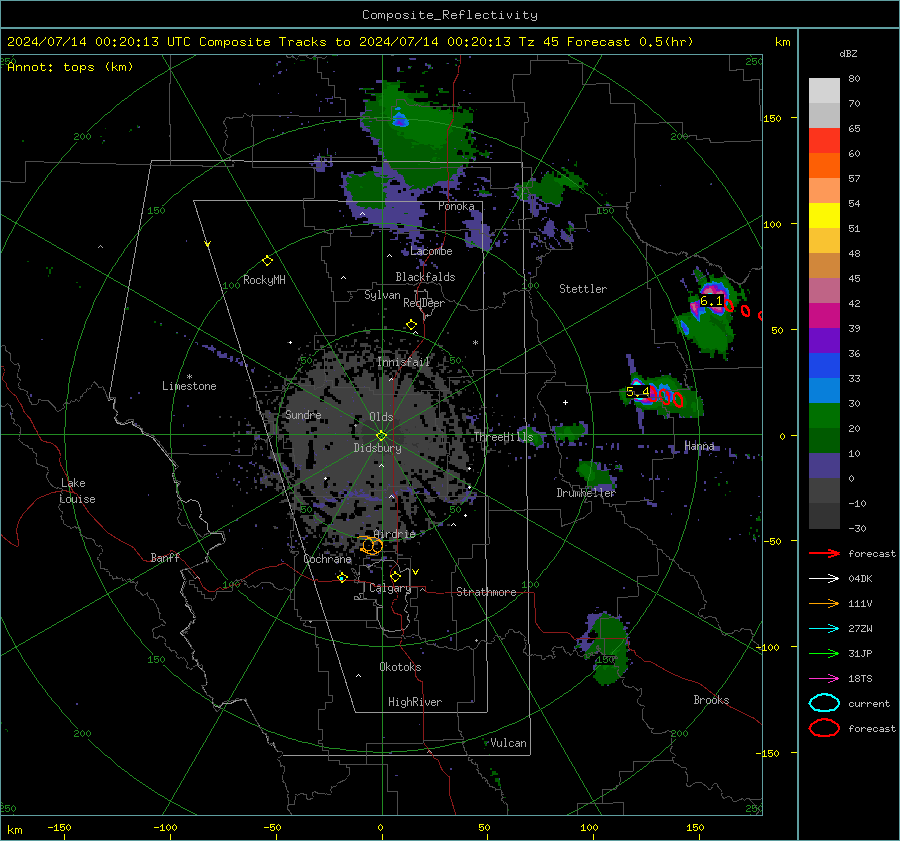This screenshot has width=900, height=841.
Task: Click the Didsbury city label
Action: 377,448
